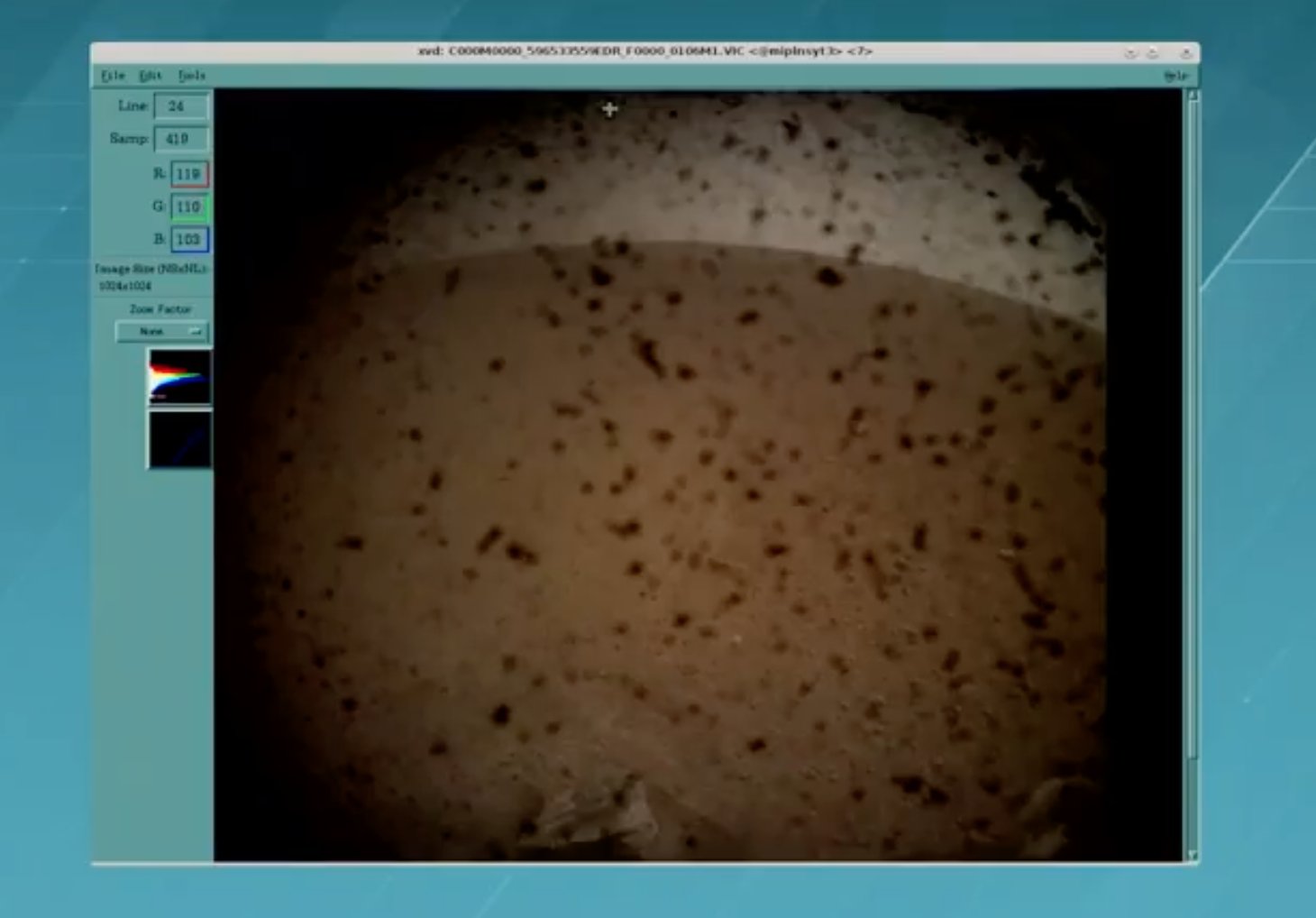Click the vertical scrollbar up arrow
Viewport: 1316px width, 918px height.
point(1193,95)
